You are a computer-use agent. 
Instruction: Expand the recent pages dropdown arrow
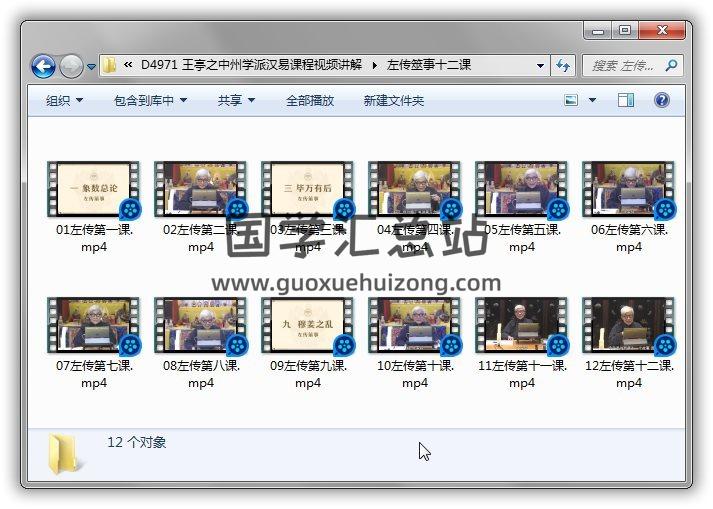click(x=92, y=67)
